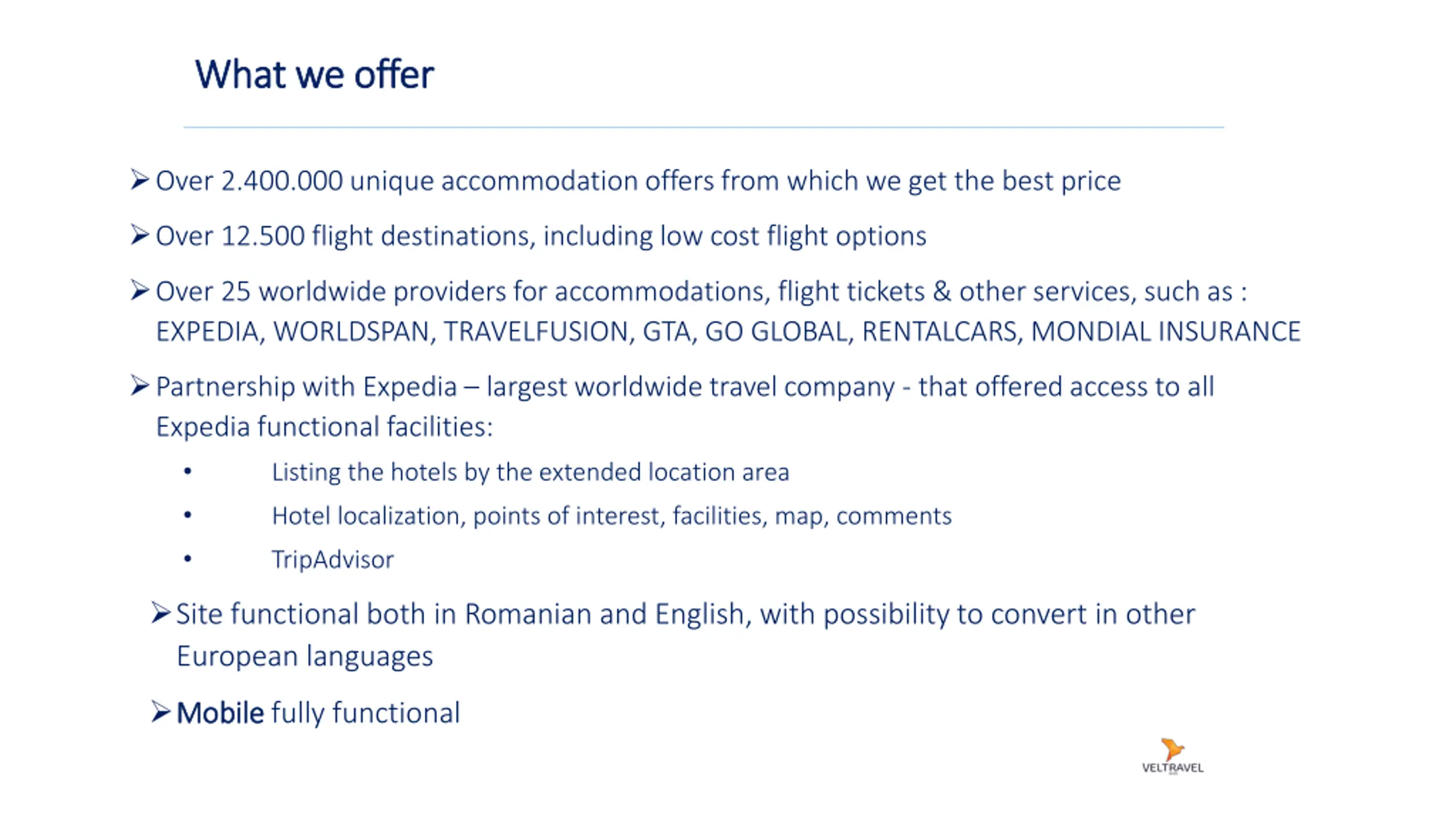This screenshot has height=819, width=1456.
Task: Click the bold word Mobile
Action: tap(220, 713)
